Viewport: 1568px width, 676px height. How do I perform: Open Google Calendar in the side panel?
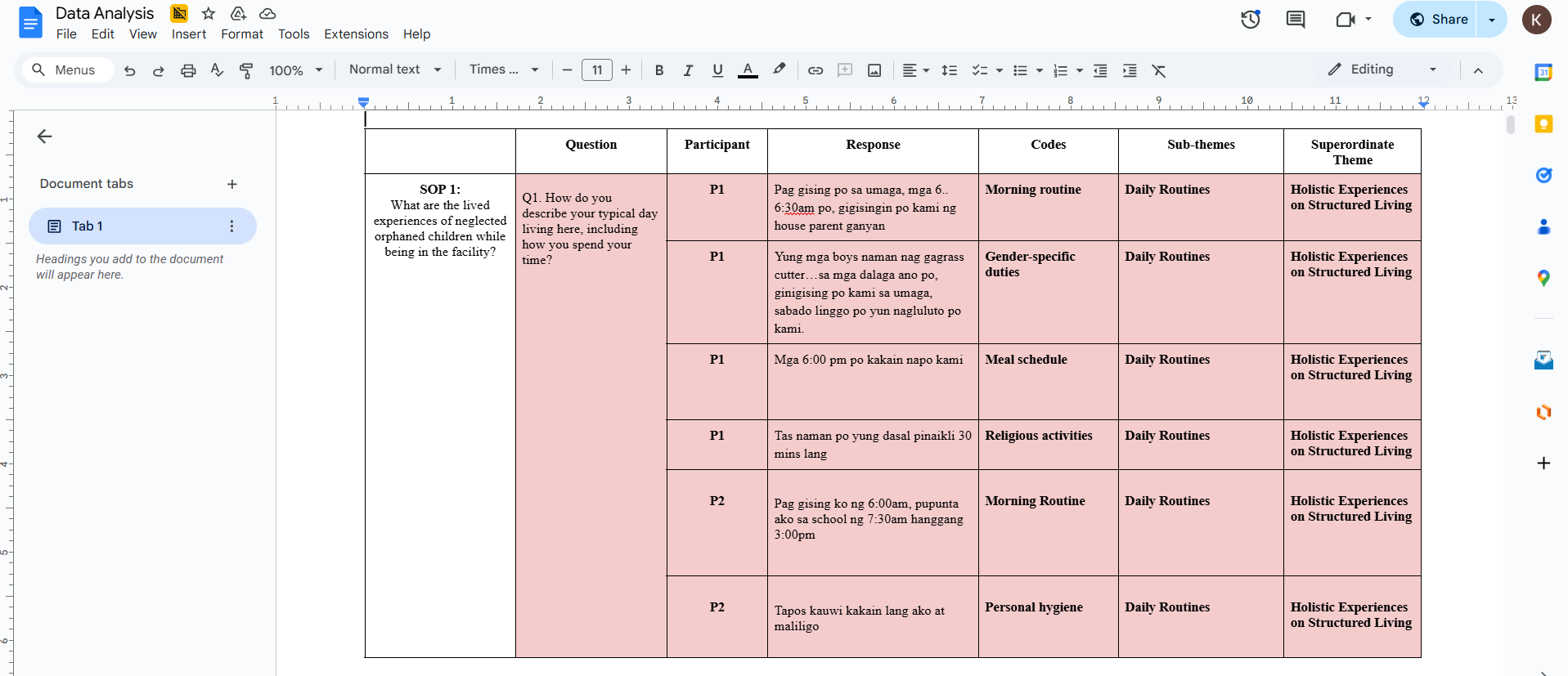tap(1543, 72)
